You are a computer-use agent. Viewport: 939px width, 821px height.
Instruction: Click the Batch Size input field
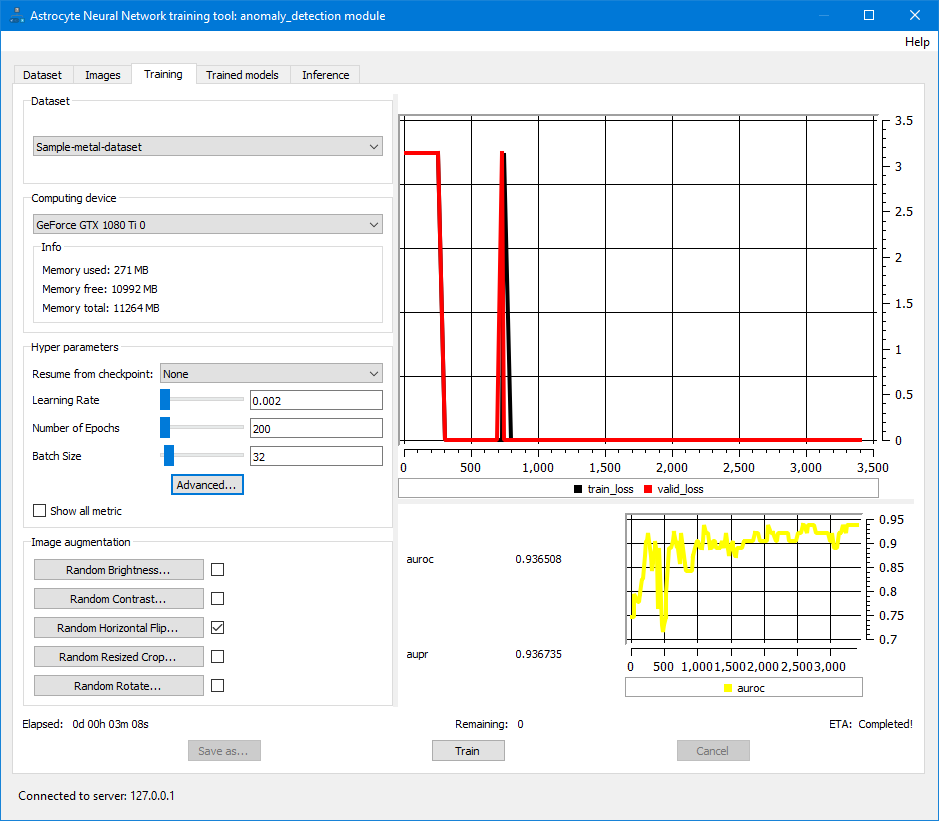316,456
